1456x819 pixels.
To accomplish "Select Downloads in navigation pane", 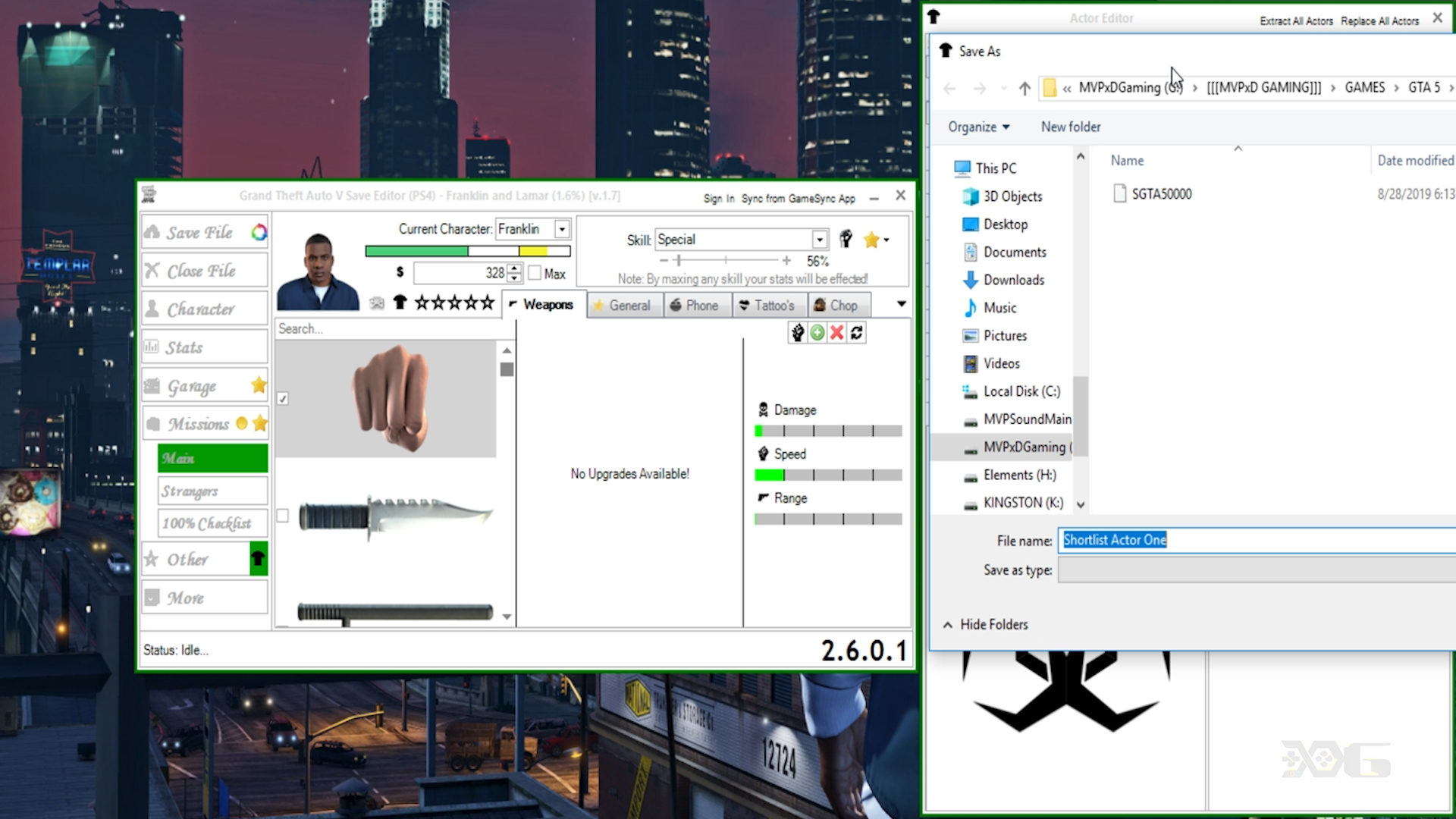I will click(1013, 280).
